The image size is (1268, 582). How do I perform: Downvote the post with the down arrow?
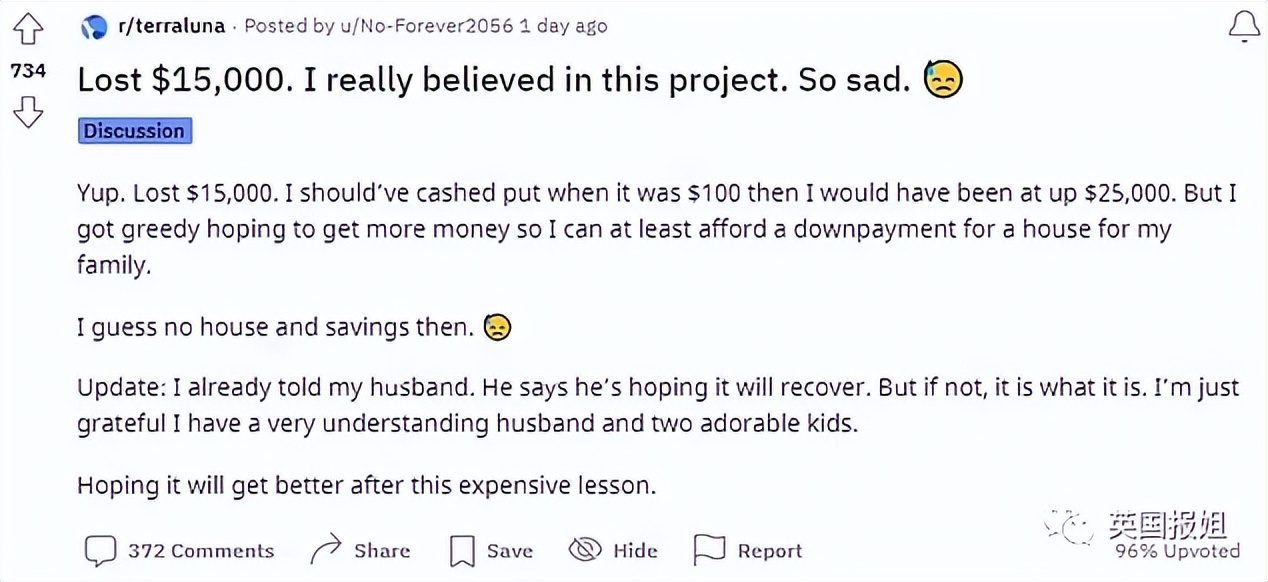(x=28, y=111)
